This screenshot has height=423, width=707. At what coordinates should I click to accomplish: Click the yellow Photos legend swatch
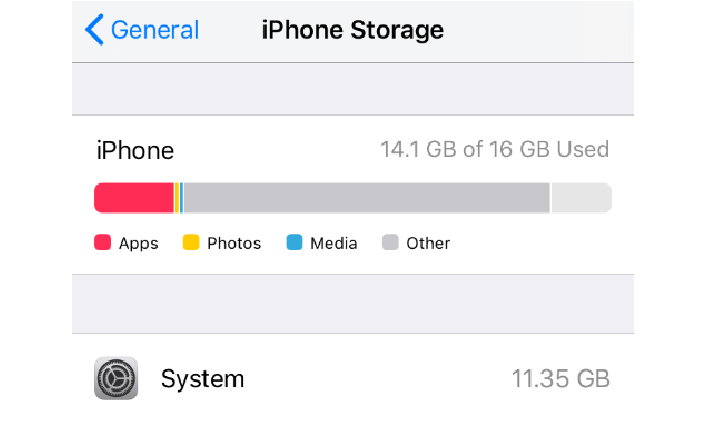coord(191,243)
